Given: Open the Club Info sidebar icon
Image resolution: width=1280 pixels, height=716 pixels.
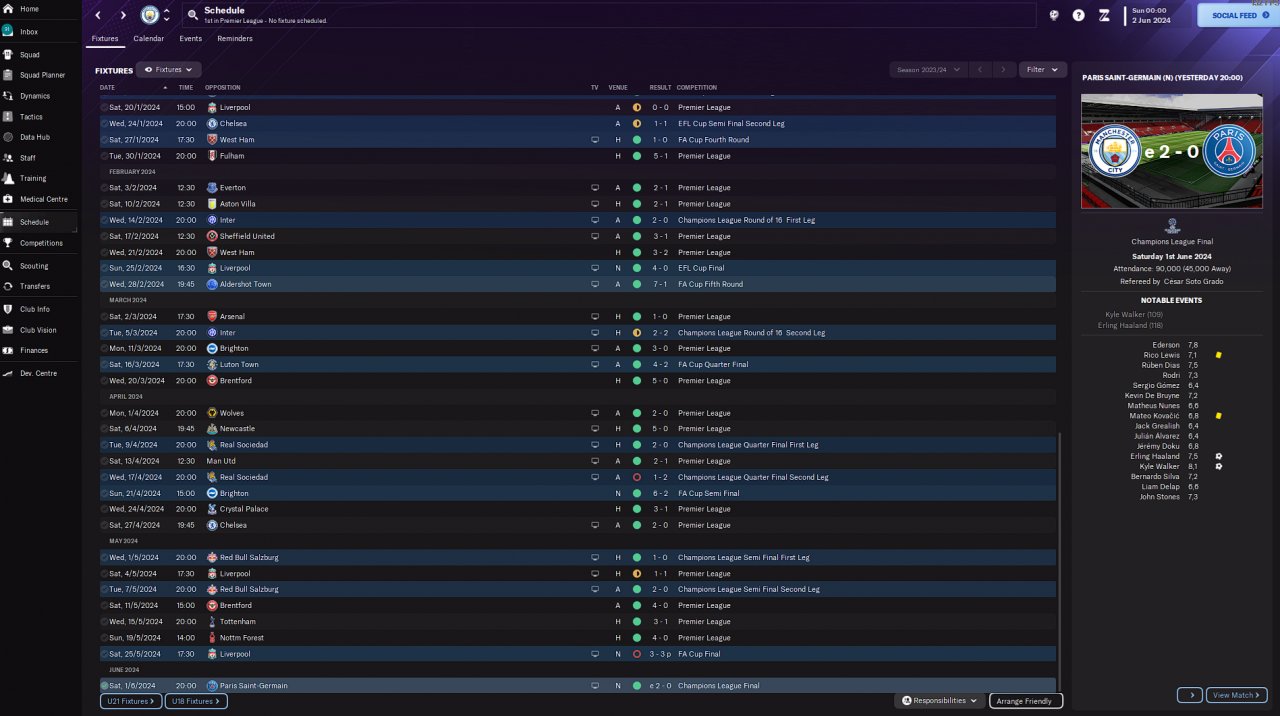Looking at the screenshot, I should pyautogui.click(x=9, y=309).
